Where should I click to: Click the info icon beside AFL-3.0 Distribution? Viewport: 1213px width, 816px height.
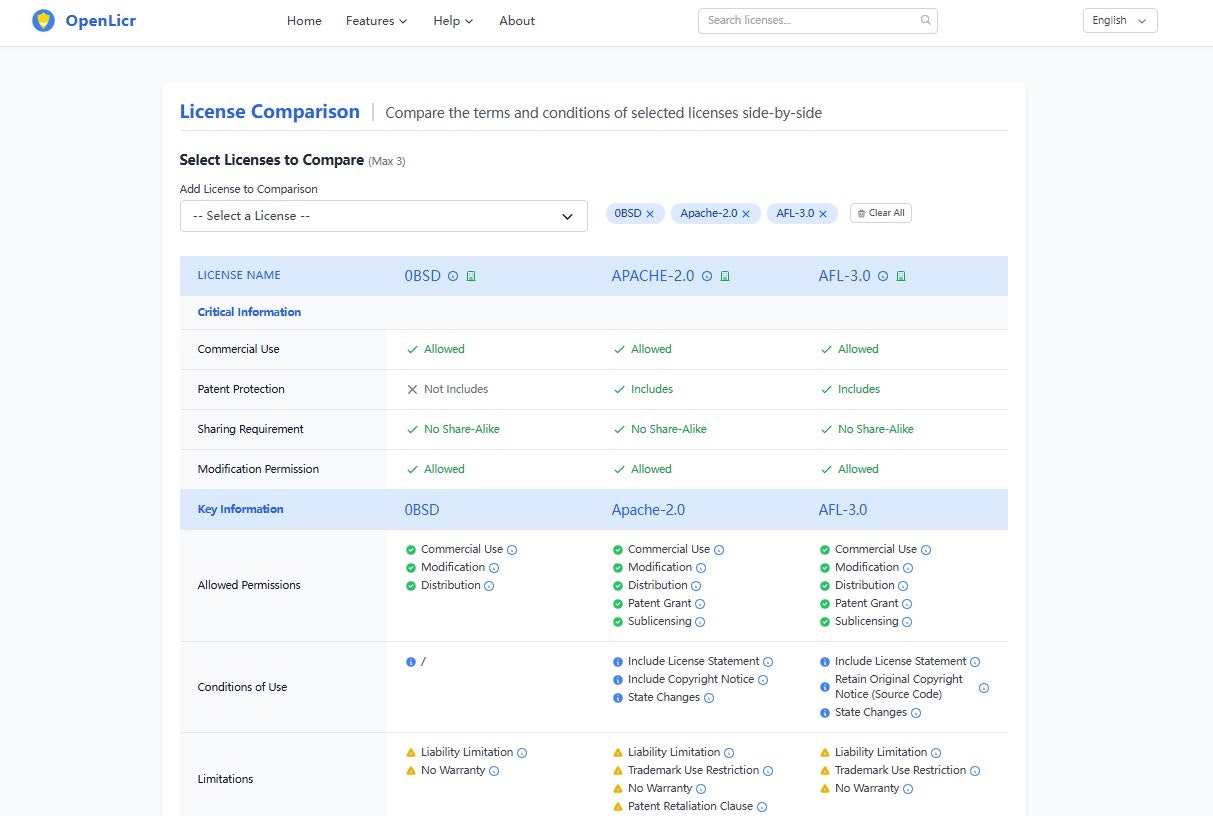[903, 586]
